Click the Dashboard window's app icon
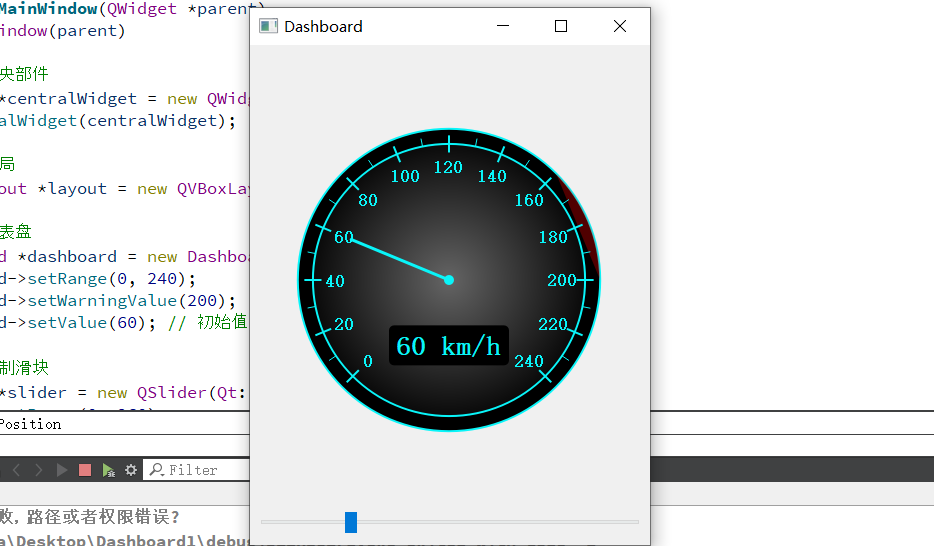 click(x=269, y=26)
